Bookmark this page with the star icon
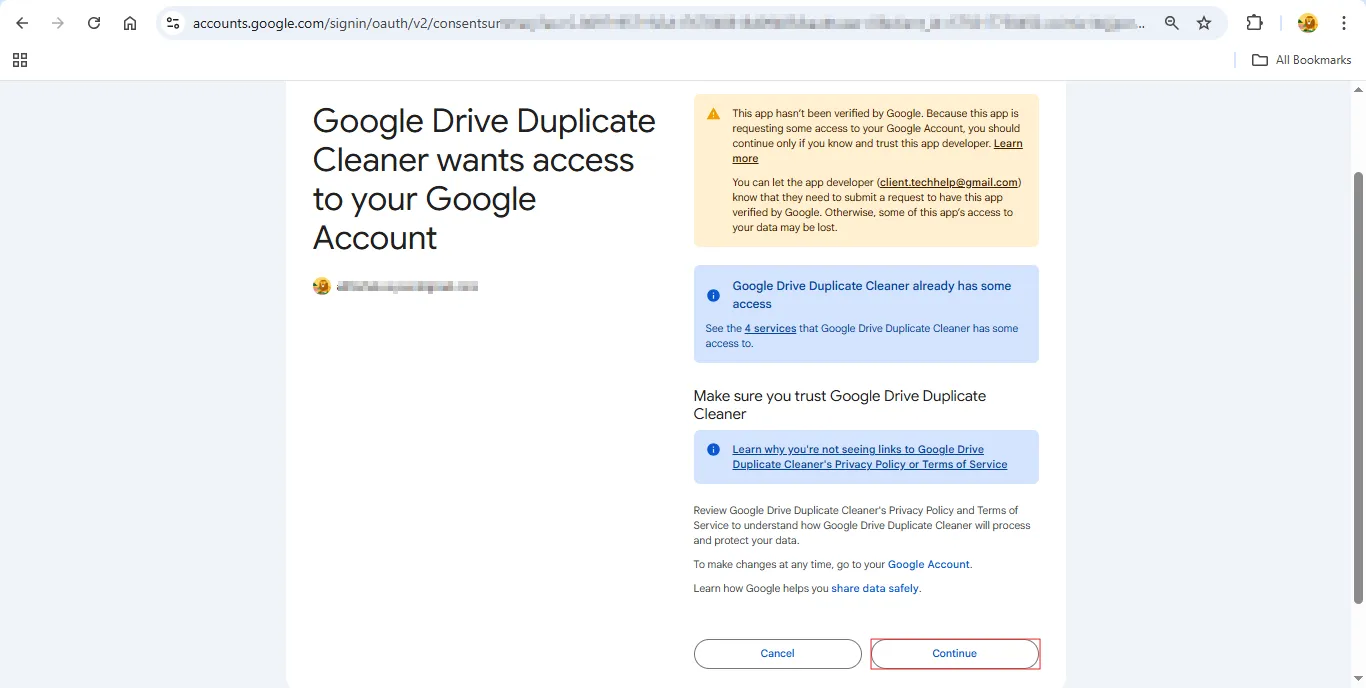 [1204, 23]
